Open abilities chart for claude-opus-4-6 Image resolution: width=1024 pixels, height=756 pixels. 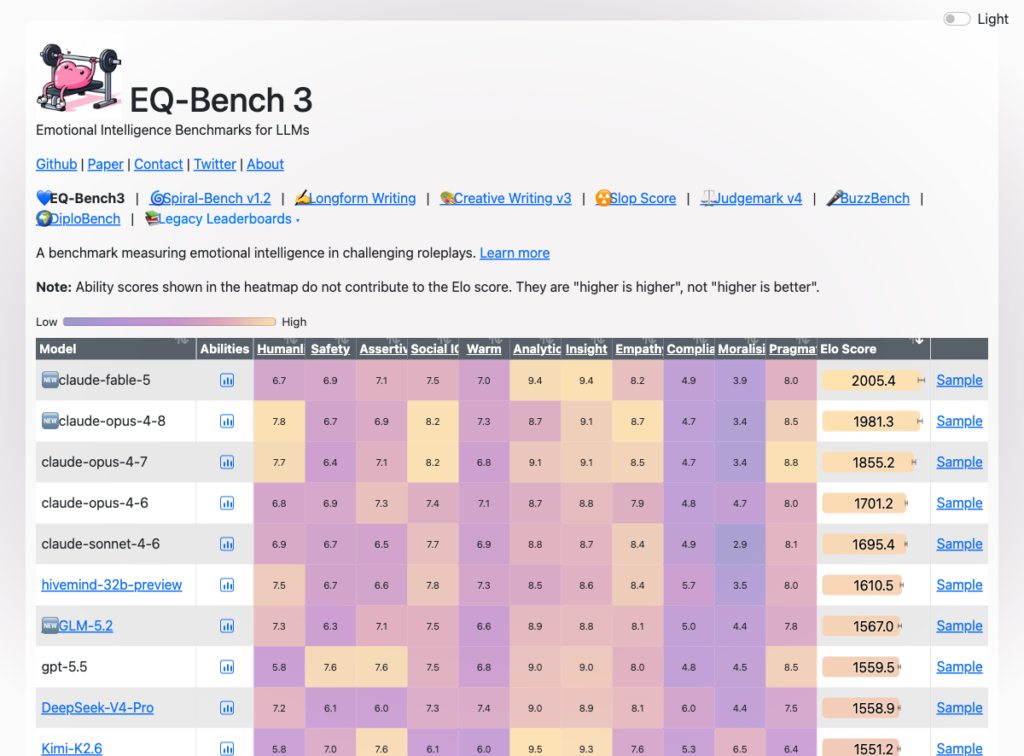[227, 503]
